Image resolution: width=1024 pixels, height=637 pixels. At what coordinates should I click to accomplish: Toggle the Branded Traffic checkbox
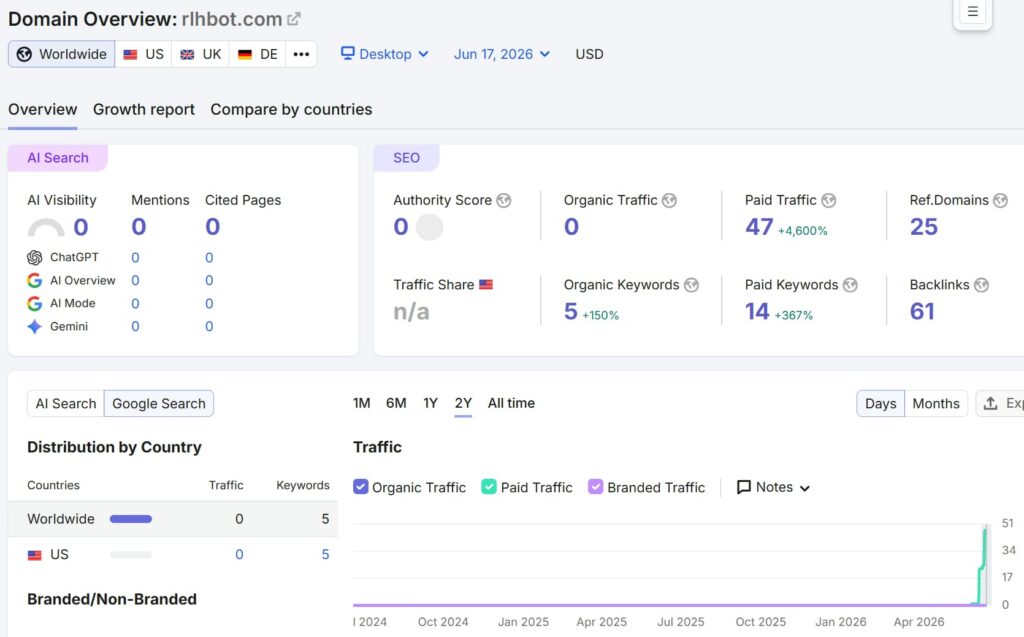595,487
